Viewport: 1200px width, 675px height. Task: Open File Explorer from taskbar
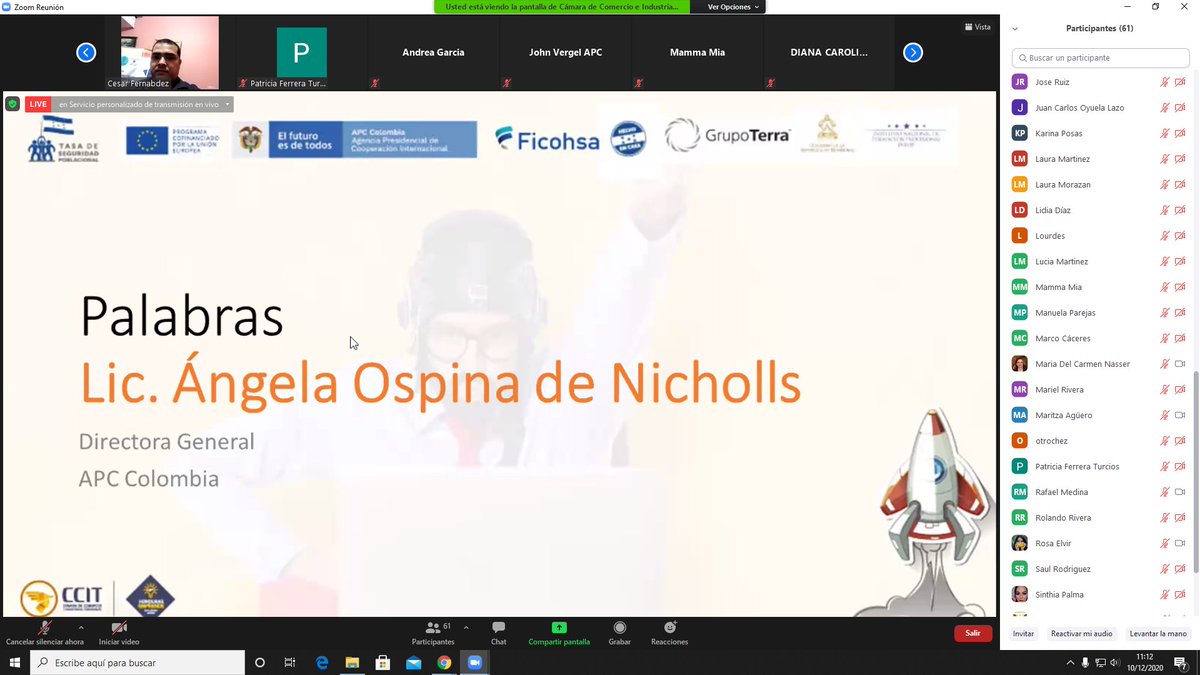click(x=352, y=662)
